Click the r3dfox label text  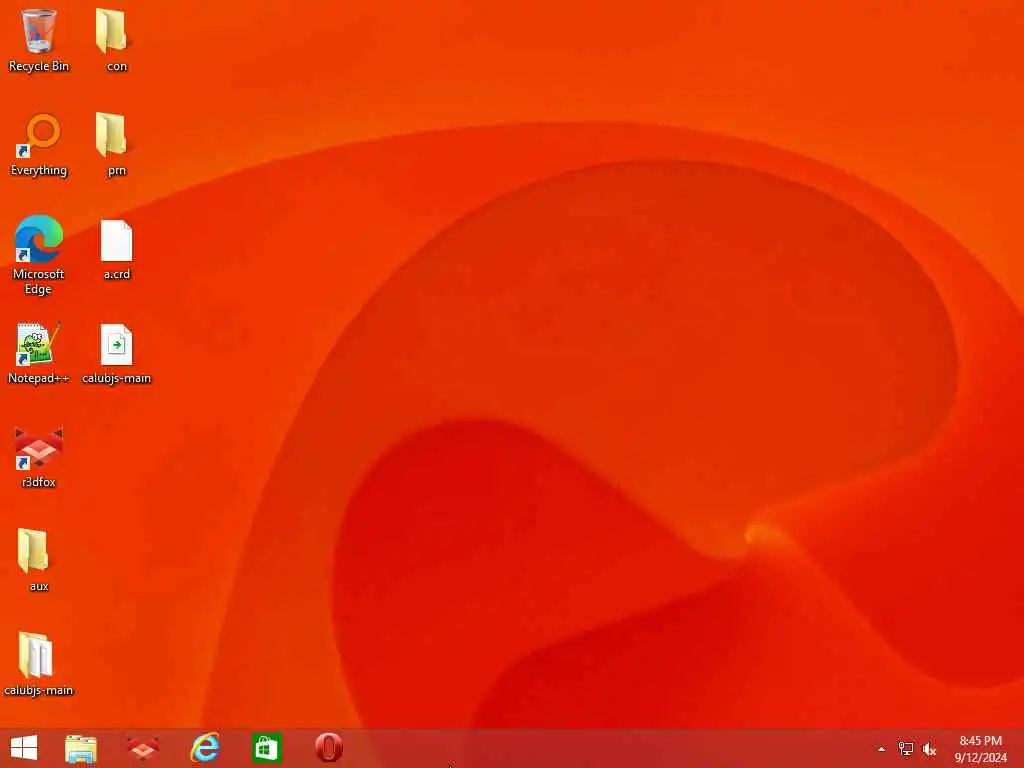pyautogui.click(x=39, y=482)
